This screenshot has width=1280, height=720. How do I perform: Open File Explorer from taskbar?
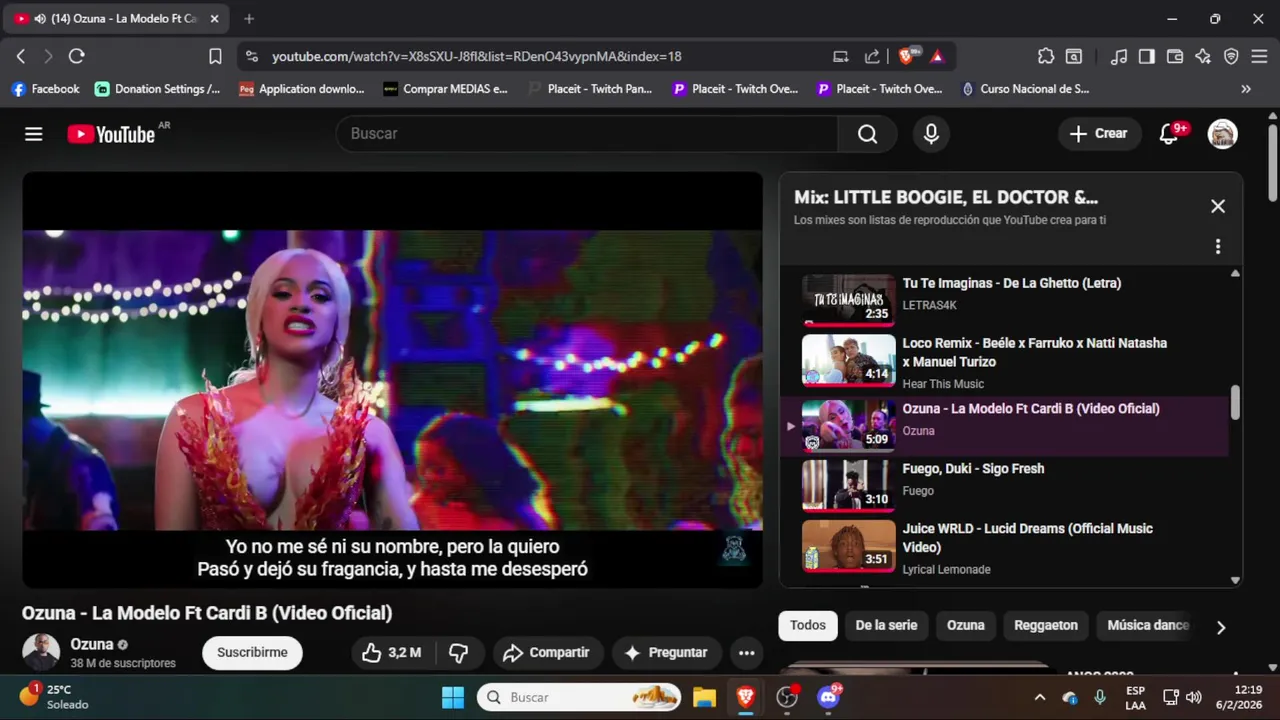[x=704, y=697]
